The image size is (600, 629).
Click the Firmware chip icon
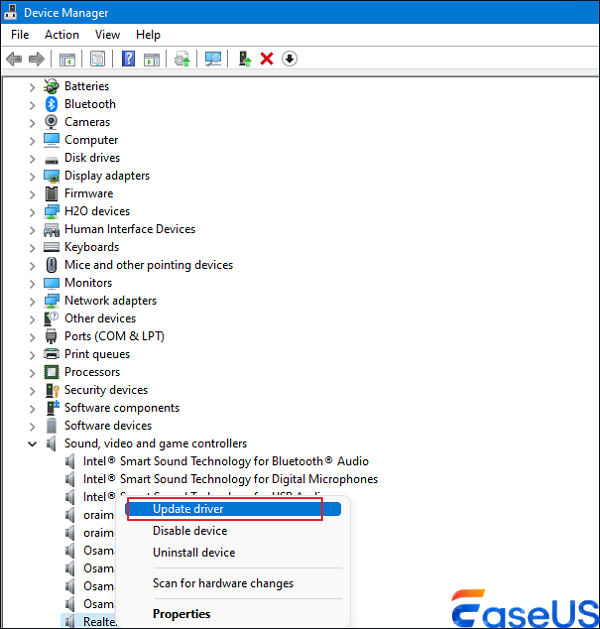(51, 194)
